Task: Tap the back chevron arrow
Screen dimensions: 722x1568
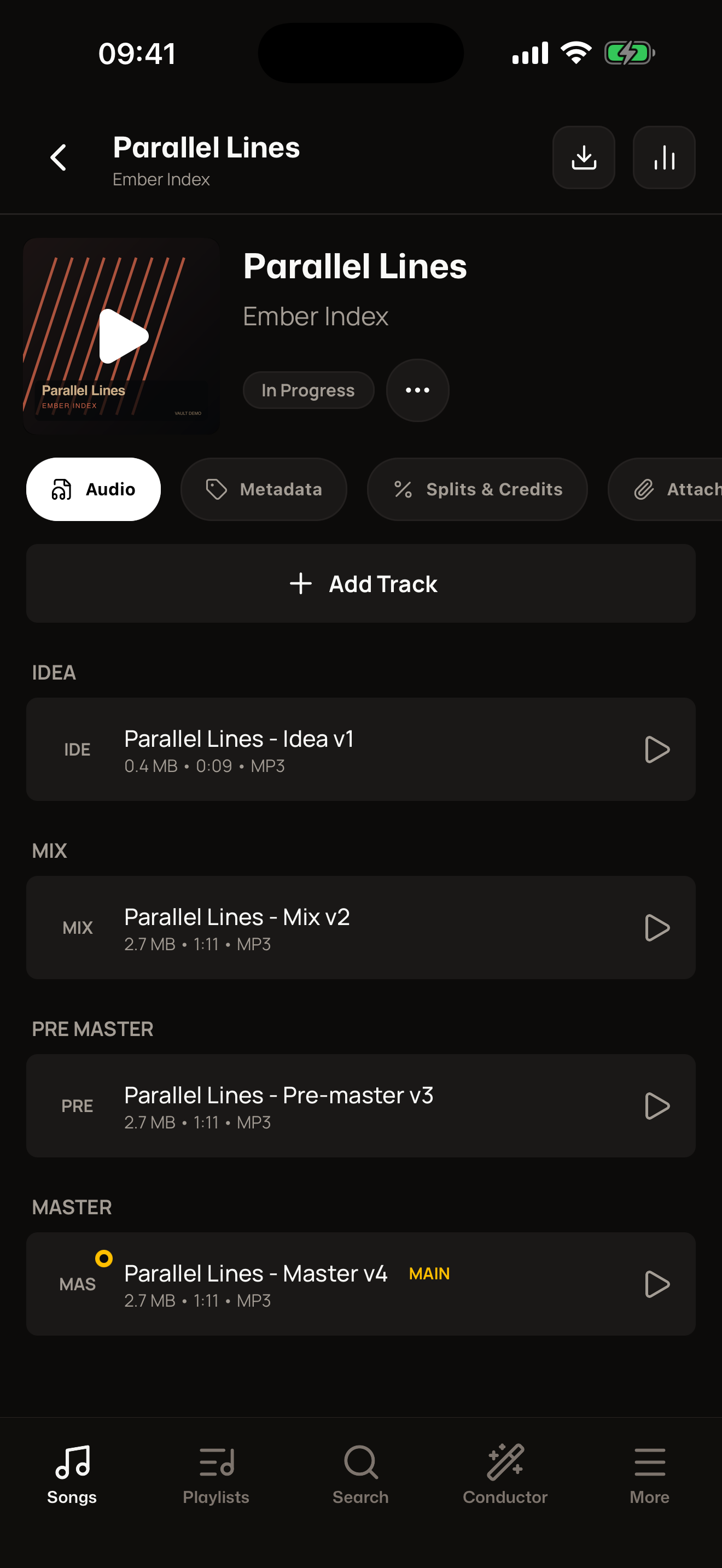Action: tap(58, 157)
